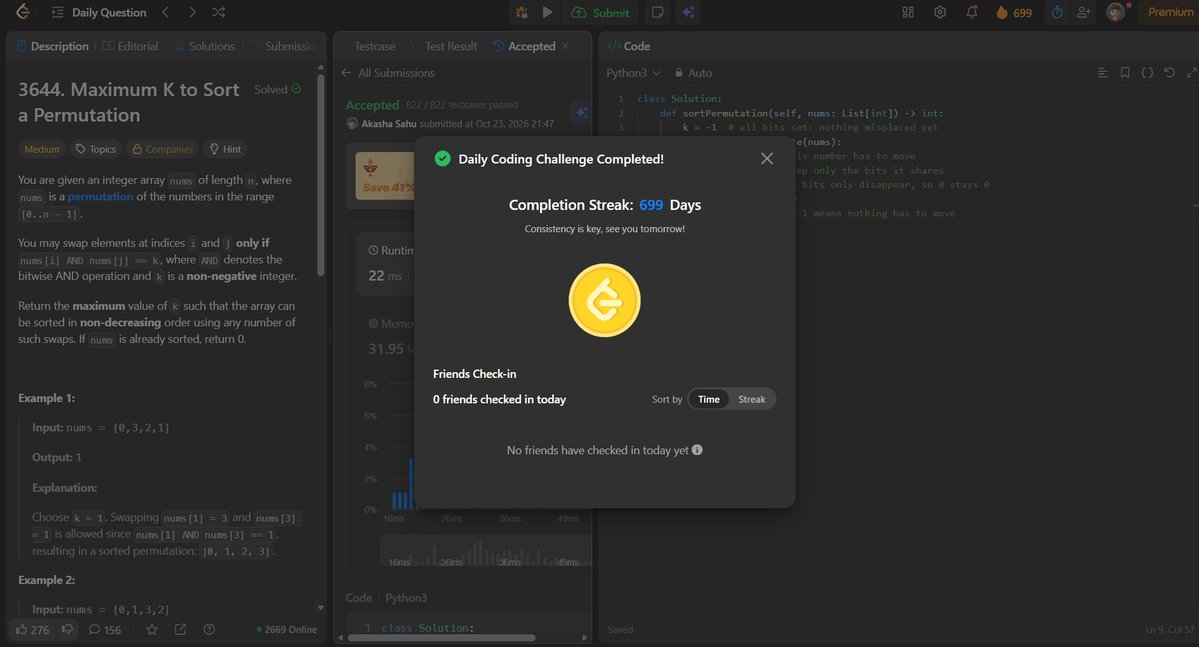Reveal the Hint

[226, 149]
